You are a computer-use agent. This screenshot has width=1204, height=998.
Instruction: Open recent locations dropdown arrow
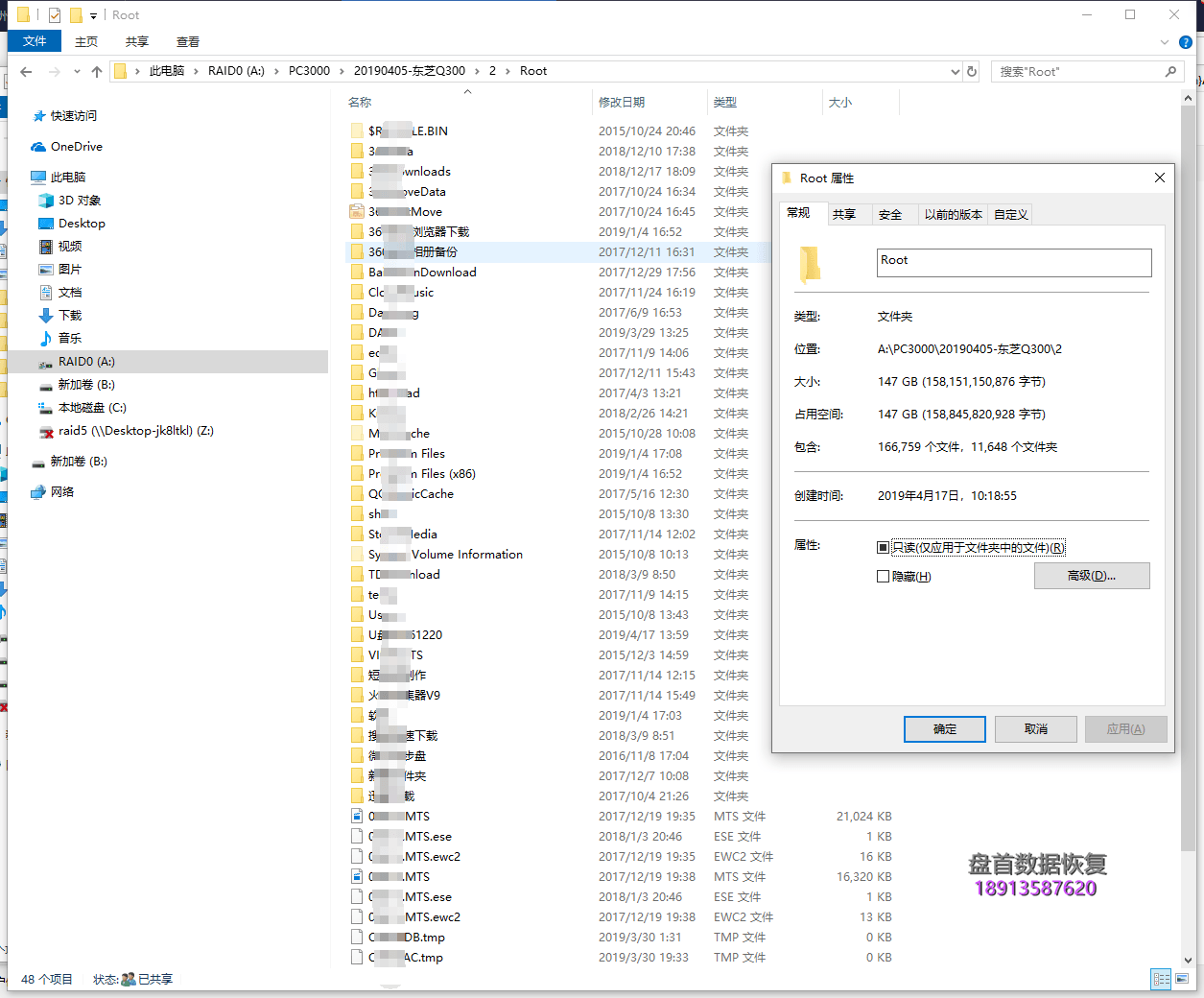[x=77, y=71]
